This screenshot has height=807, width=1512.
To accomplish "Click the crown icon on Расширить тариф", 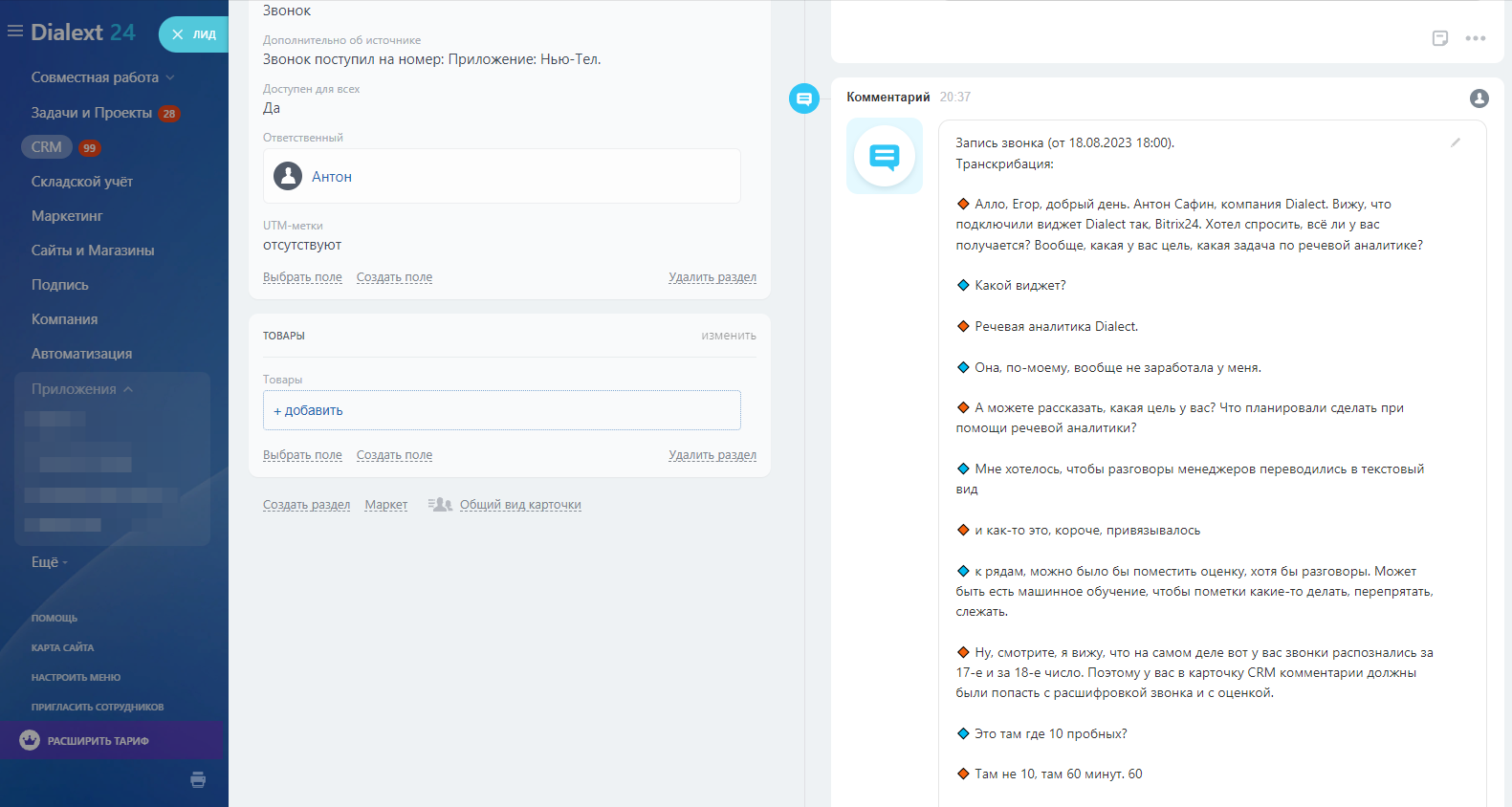I will pos(30,740).
